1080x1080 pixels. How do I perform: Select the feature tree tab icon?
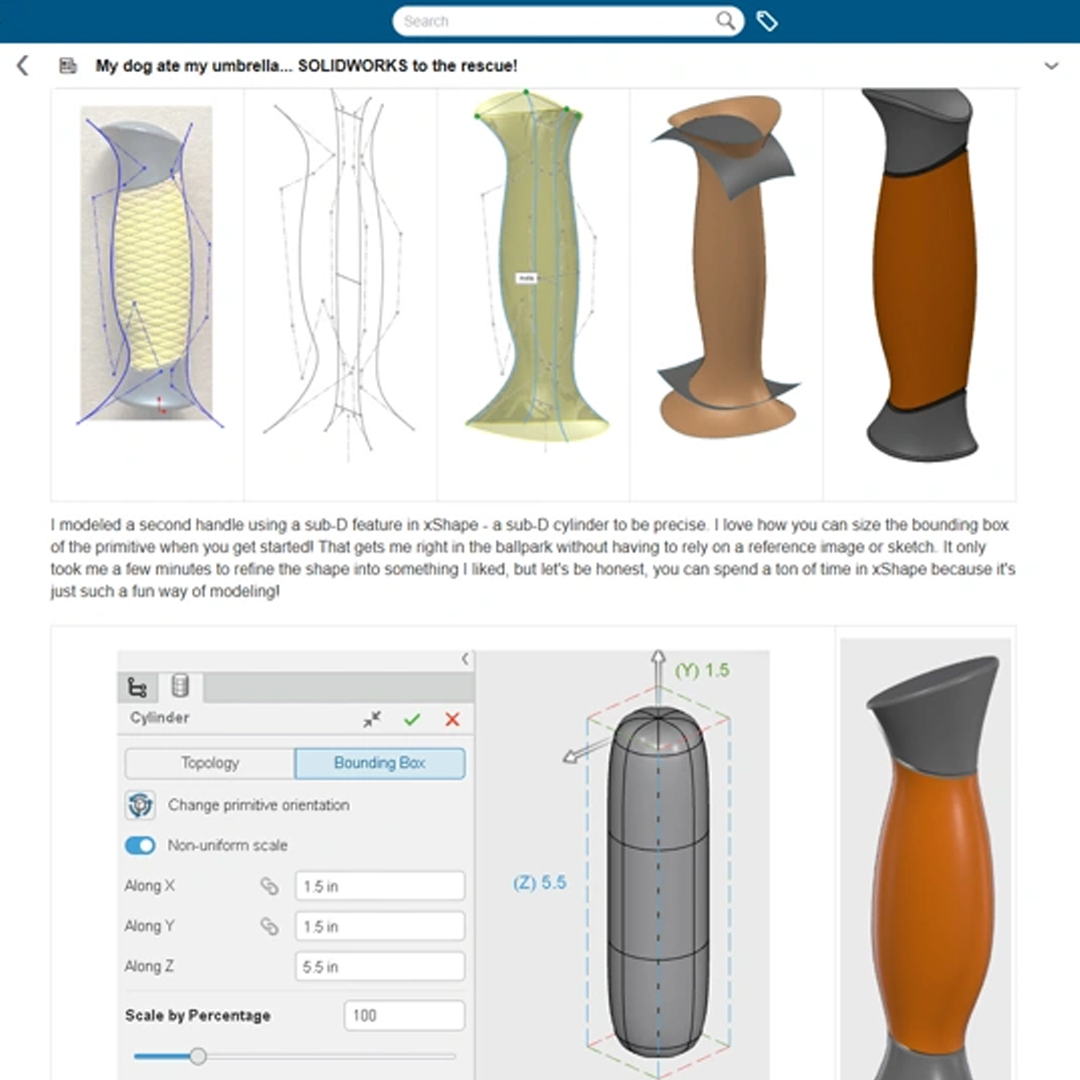138,687
